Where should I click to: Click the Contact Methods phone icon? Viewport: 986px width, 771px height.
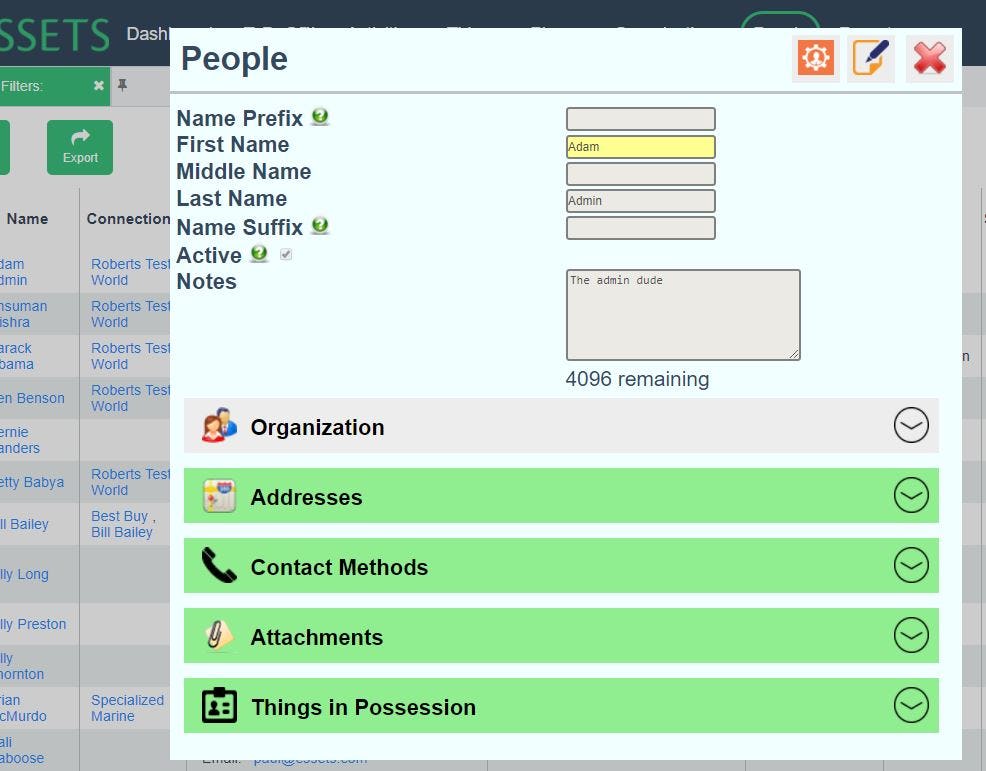tap(219, 565)
